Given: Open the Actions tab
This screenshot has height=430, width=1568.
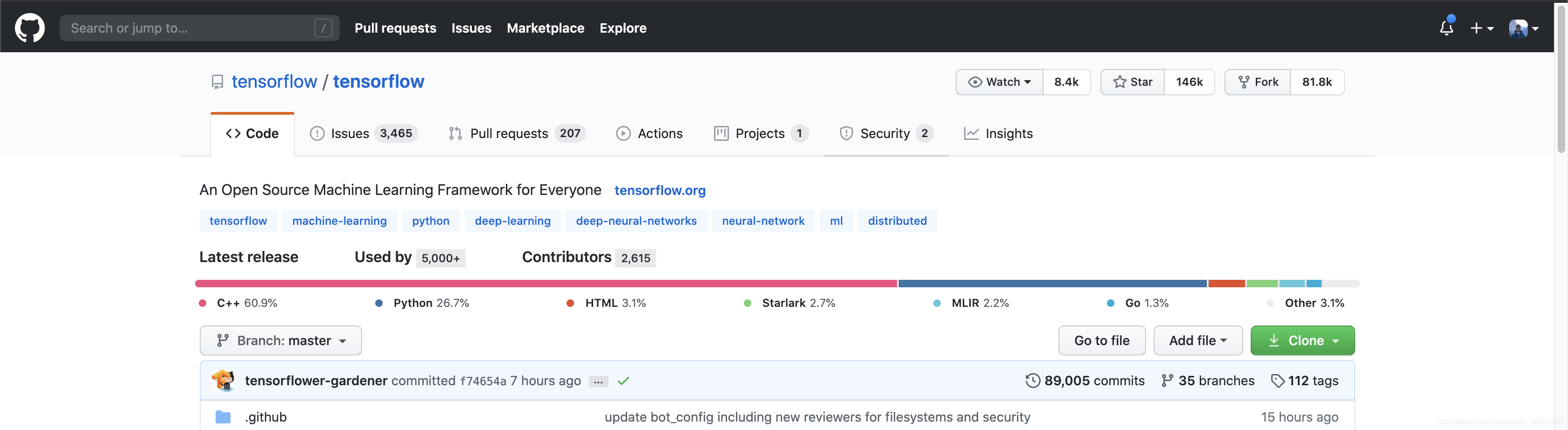Looking at the screenshot, I should coord(650,134).
